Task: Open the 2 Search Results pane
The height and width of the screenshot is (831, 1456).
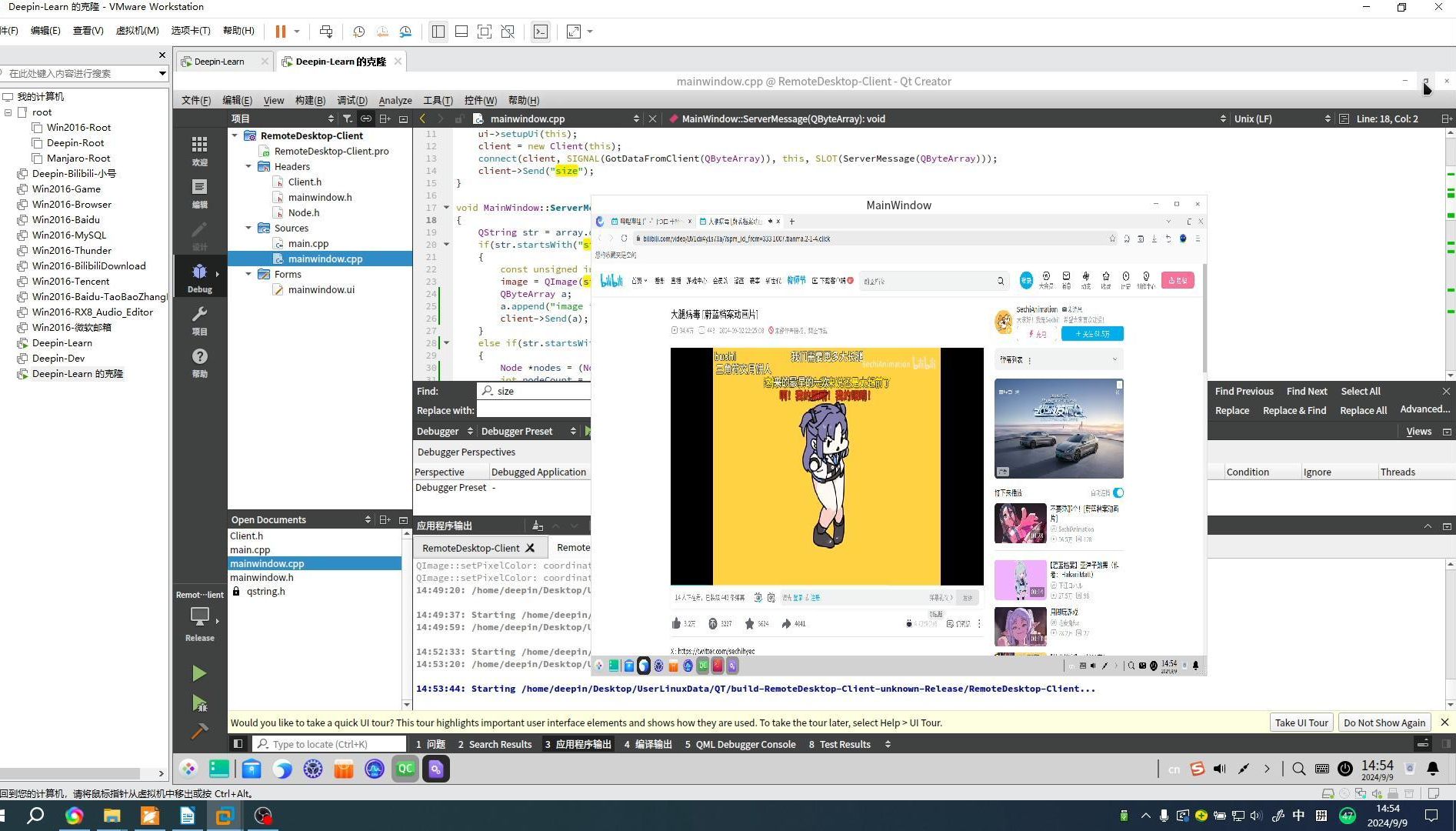Action: tap(495, 744)
